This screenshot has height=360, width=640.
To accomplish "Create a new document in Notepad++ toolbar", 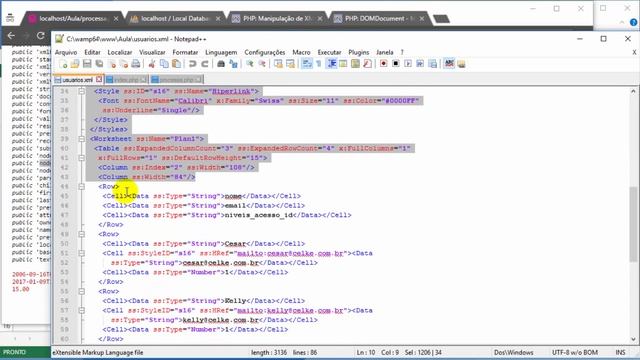I will [x=63, y=64].
